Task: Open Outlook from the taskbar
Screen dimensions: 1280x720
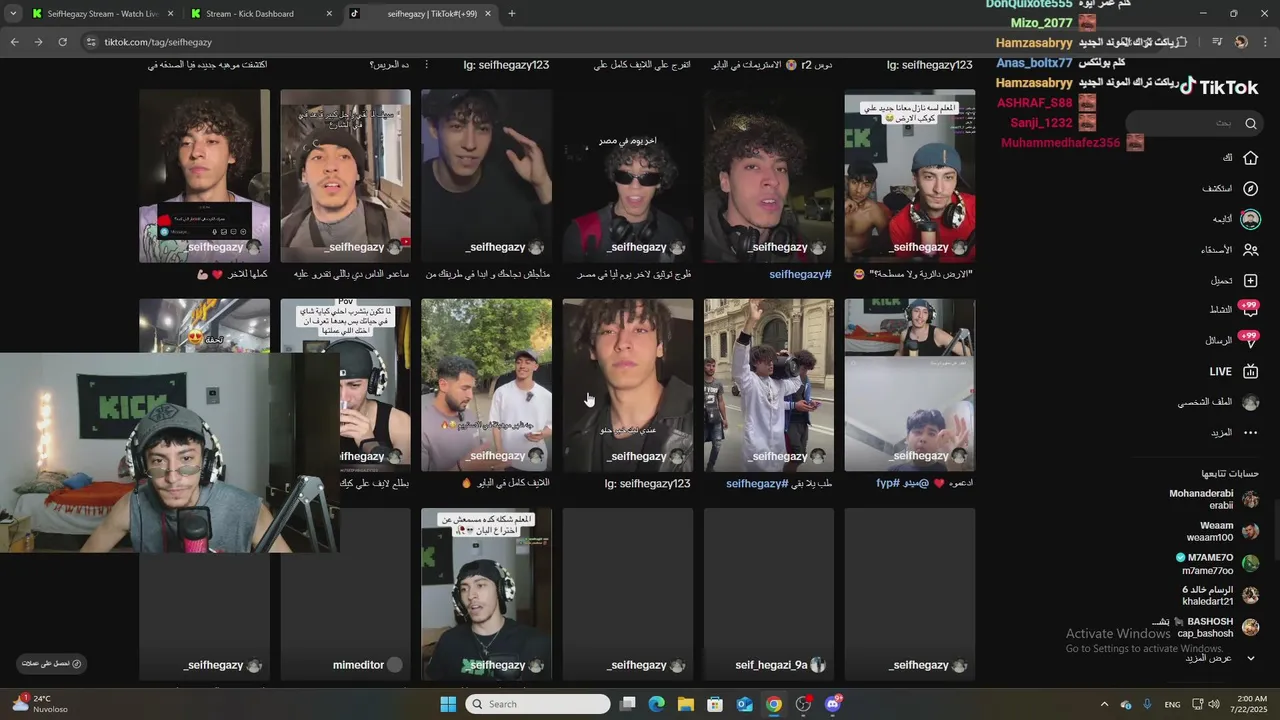Action: tap(744, 704)
